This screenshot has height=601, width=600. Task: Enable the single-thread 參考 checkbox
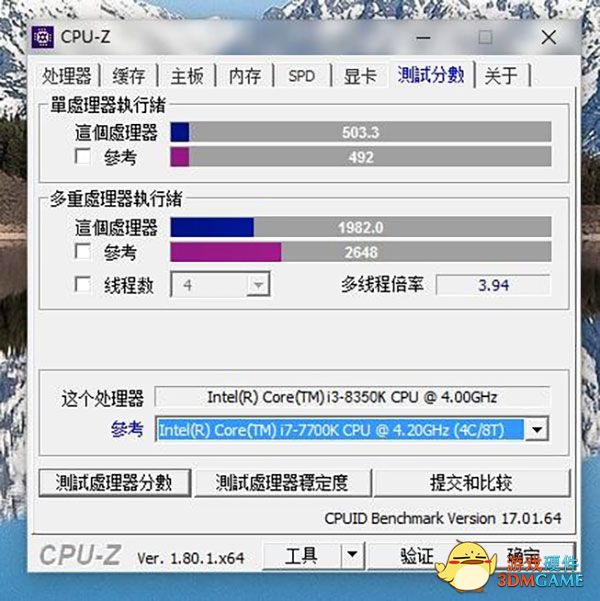click(83, 156)
